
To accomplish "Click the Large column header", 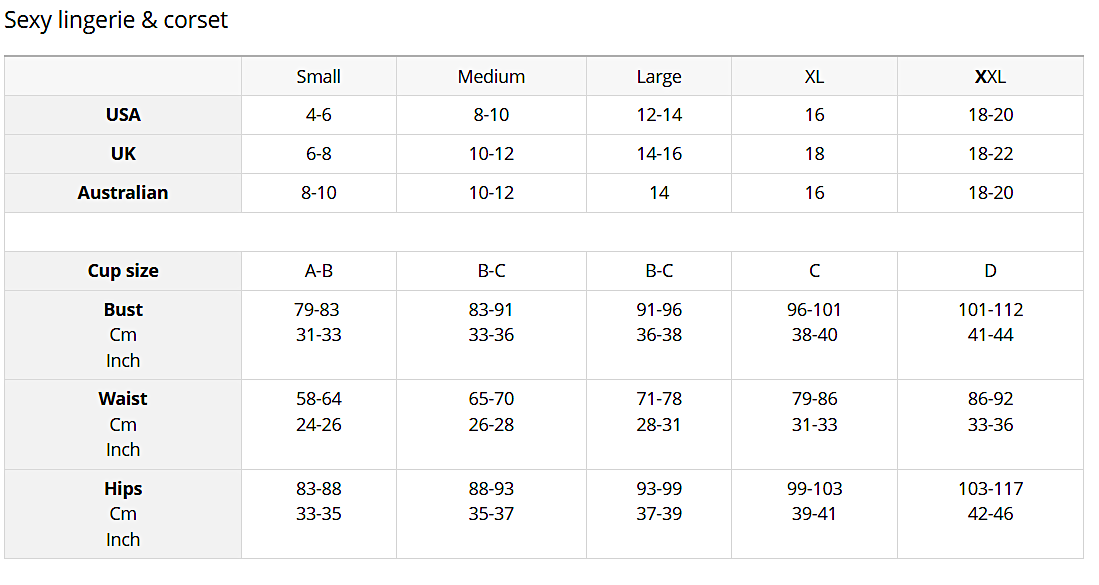I will click(659, 77).
